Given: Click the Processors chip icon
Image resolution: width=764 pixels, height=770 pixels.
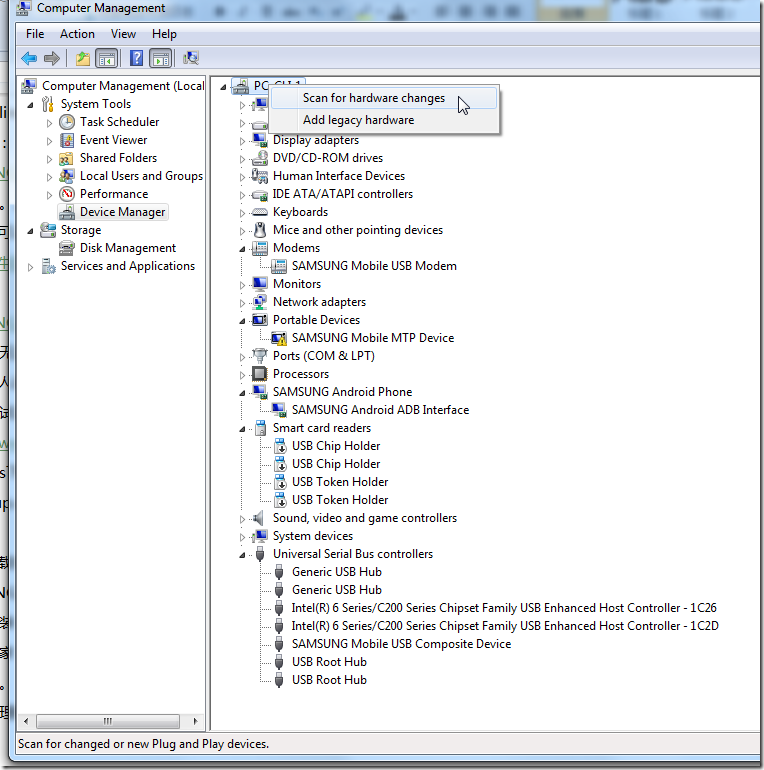Looking at the screenshot, I should tap(259, 374).
